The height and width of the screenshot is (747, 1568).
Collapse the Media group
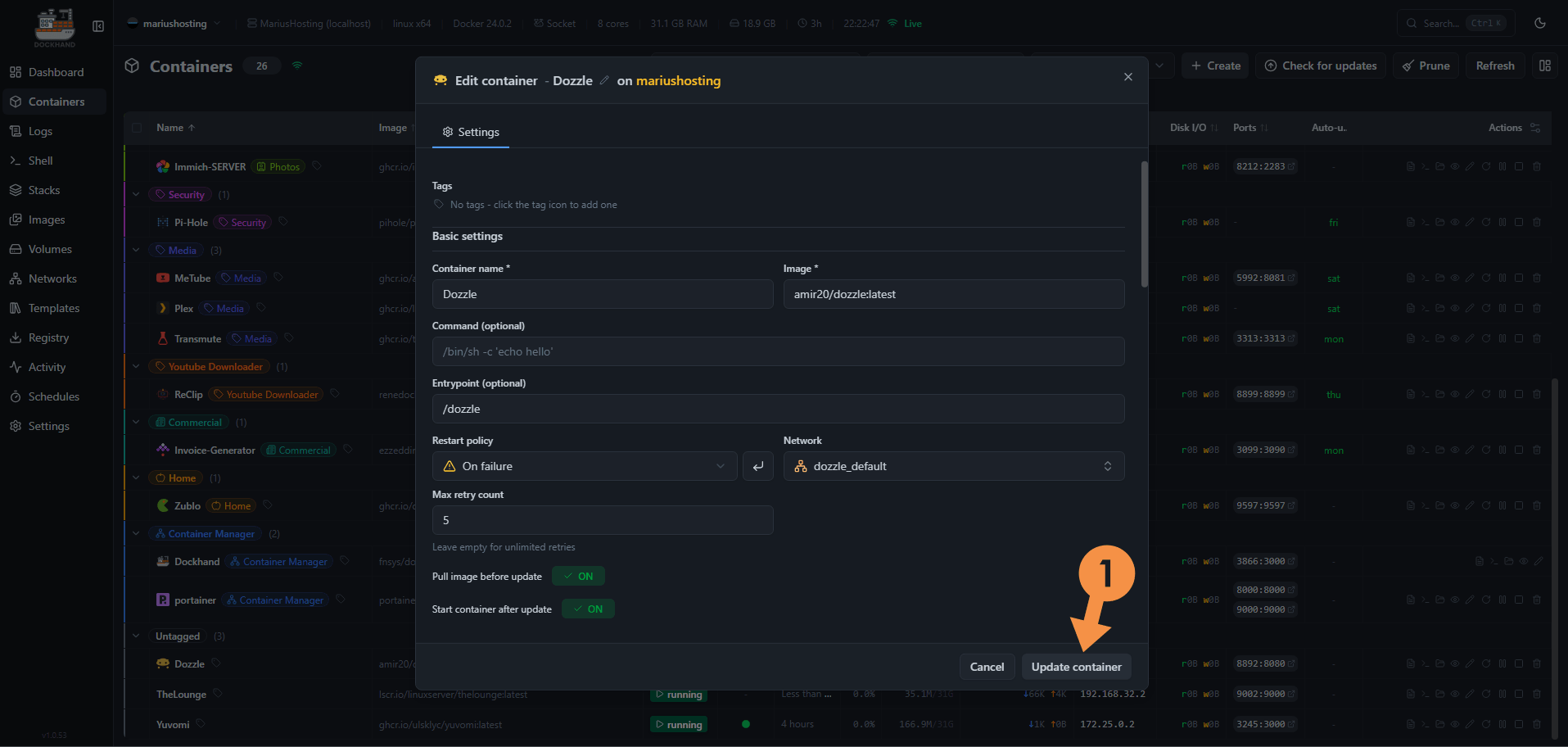click(136, 250)
